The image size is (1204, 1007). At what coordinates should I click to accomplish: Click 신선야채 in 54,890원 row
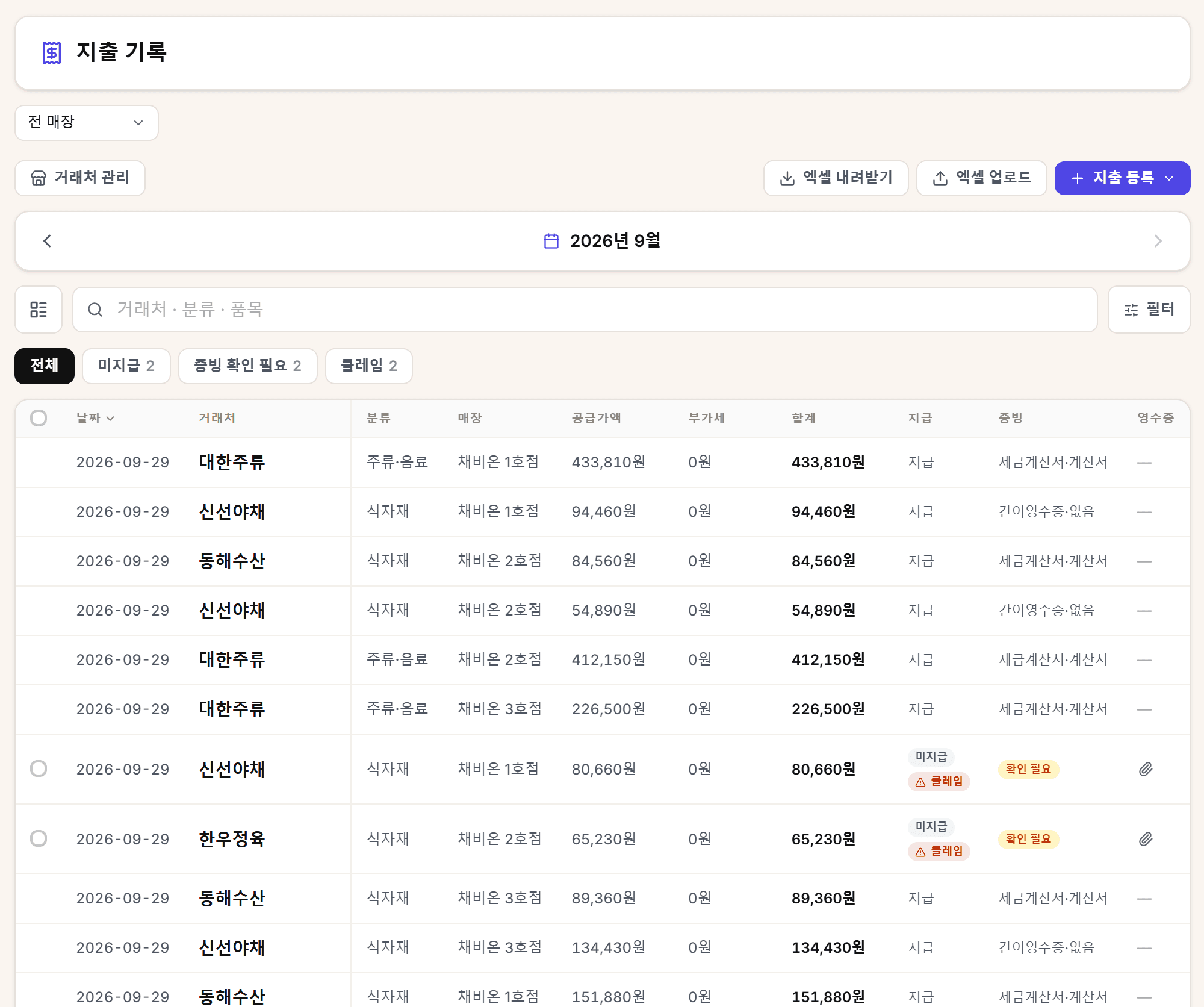tap(232, 611)
